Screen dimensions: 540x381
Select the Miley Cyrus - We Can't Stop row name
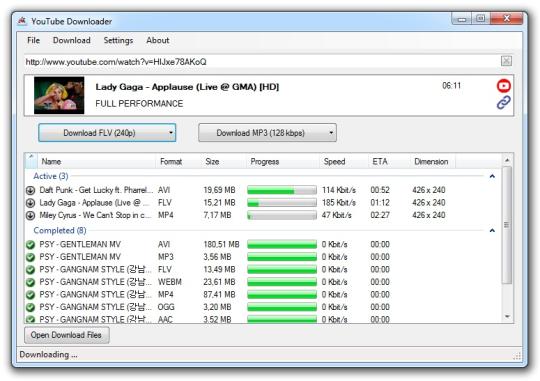(x=95, y=215)
